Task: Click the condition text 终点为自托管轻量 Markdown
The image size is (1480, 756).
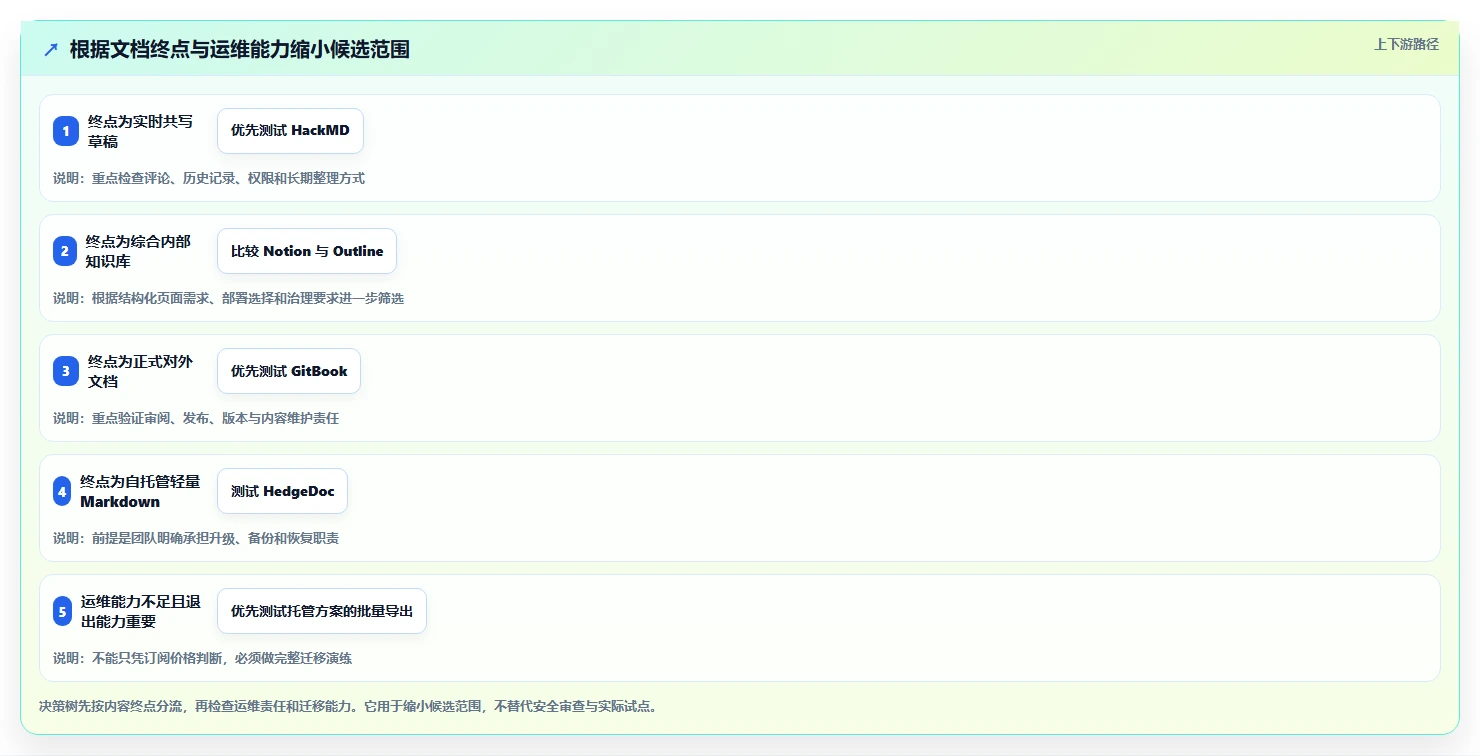Action: point(140,491)
